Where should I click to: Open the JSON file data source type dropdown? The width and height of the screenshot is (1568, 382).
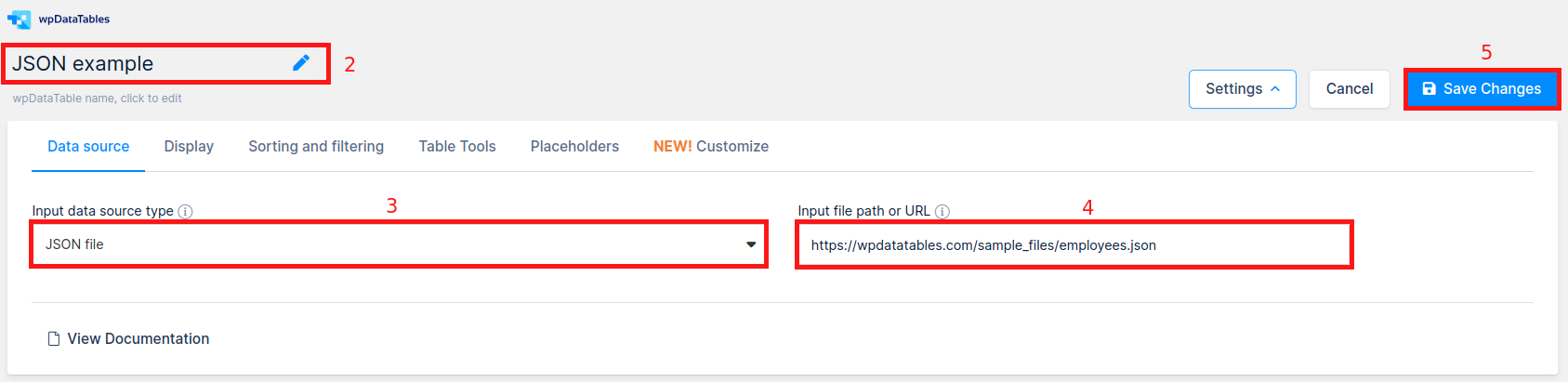click(399, 244)
